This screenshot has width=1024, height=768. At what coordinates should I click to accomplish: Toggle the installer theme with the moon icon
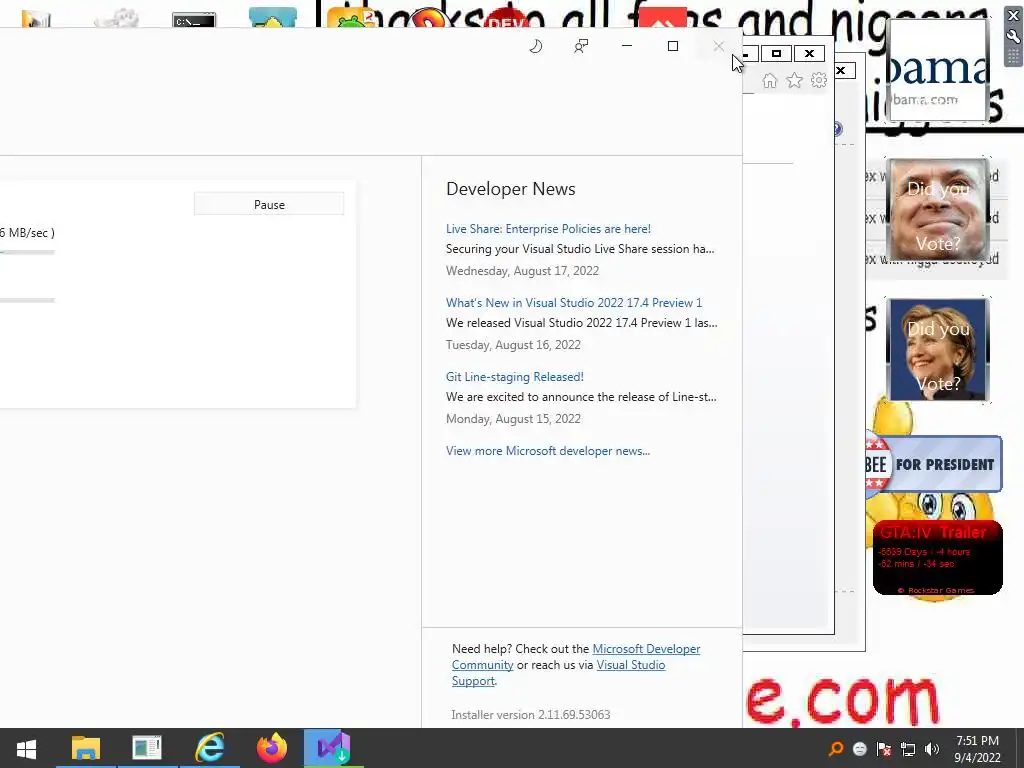[x=536, y=46]
